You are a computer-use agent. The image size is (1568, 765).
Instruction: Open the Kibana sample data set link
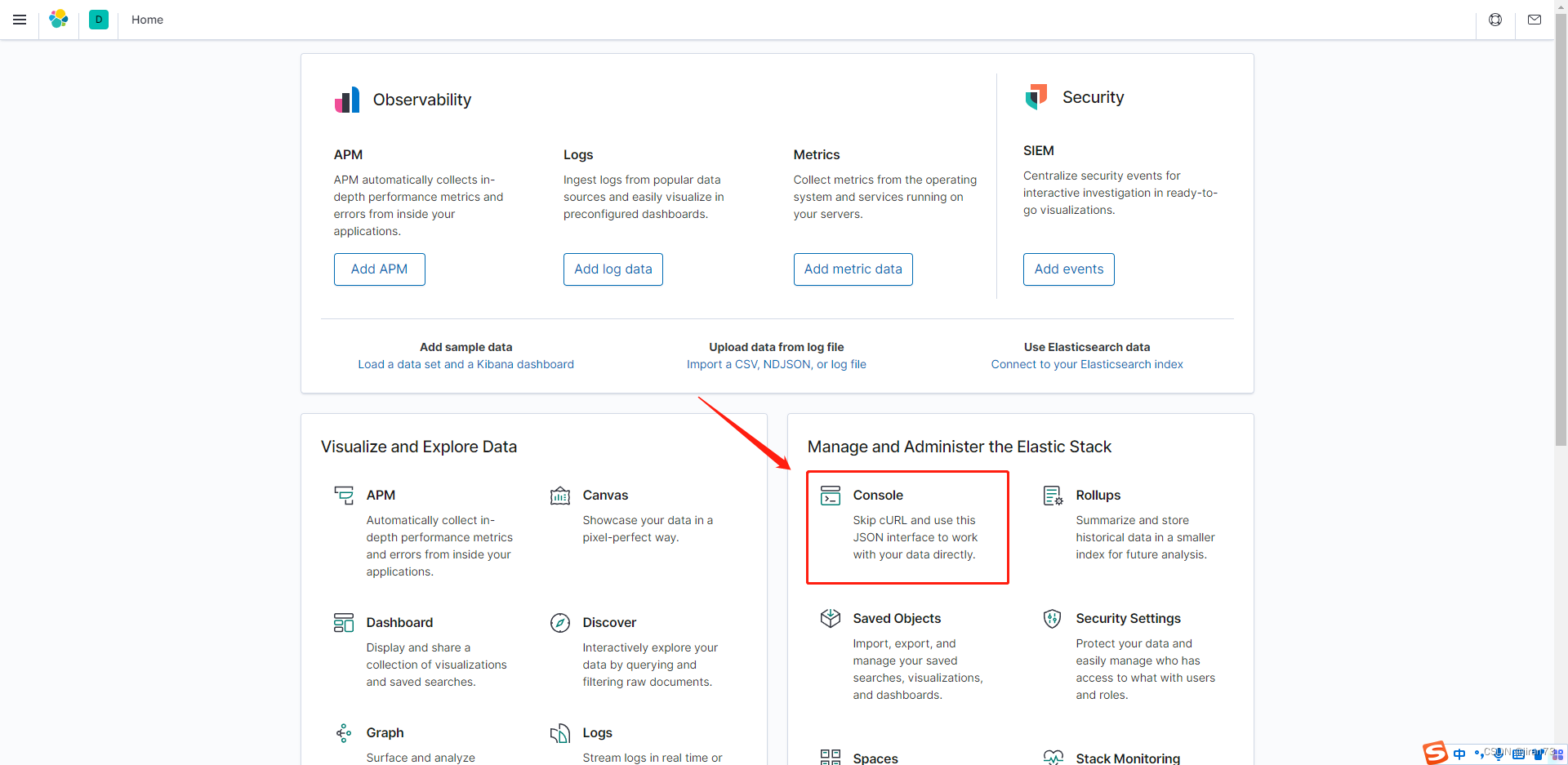point(465,364)
